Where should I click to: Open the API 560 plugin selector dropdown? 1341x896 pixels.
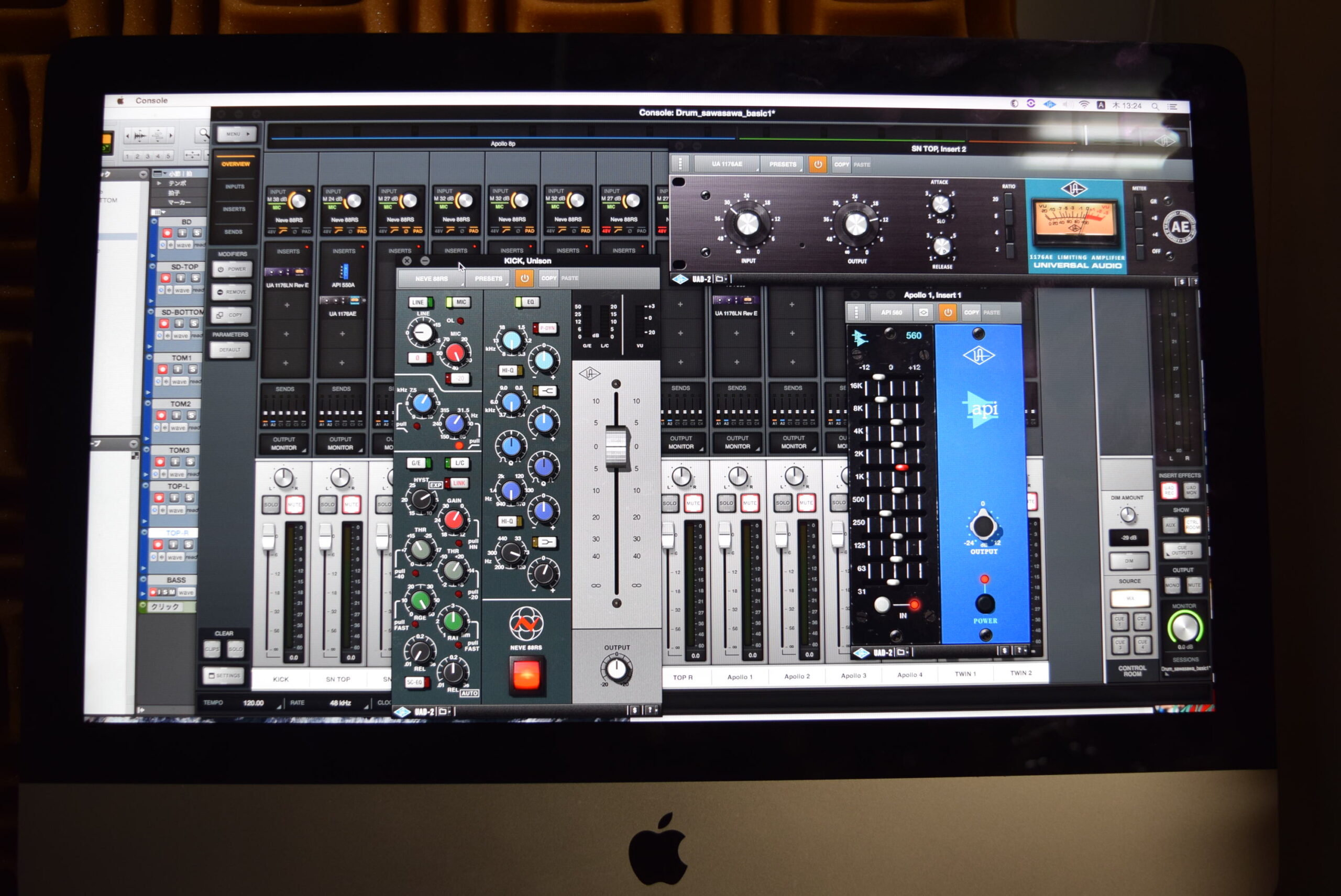(892, 313)
